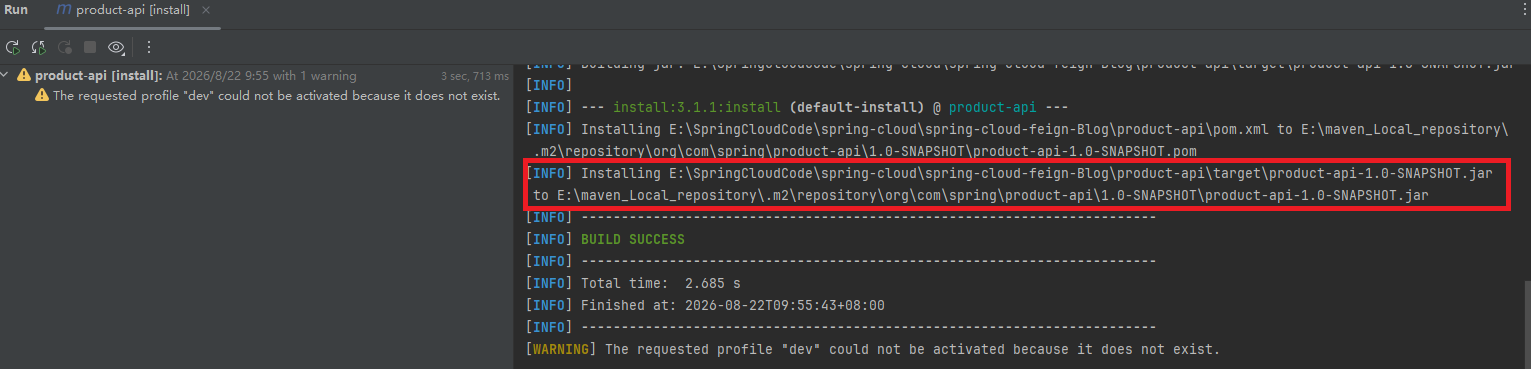Click the "Finished at: 2026-08-22T09:55:43+08:00" line

732,305
